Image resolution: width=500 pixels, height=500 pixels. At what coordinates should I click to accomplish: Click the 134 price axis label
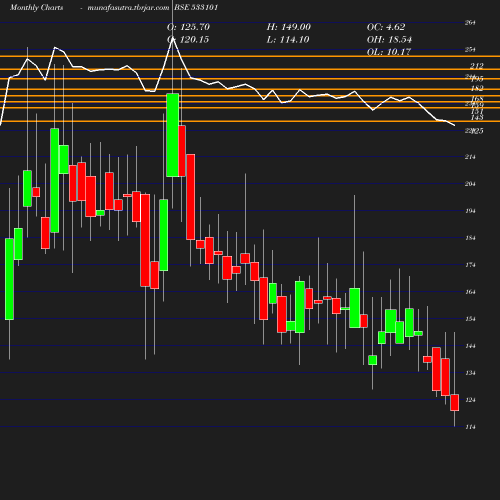470,373
